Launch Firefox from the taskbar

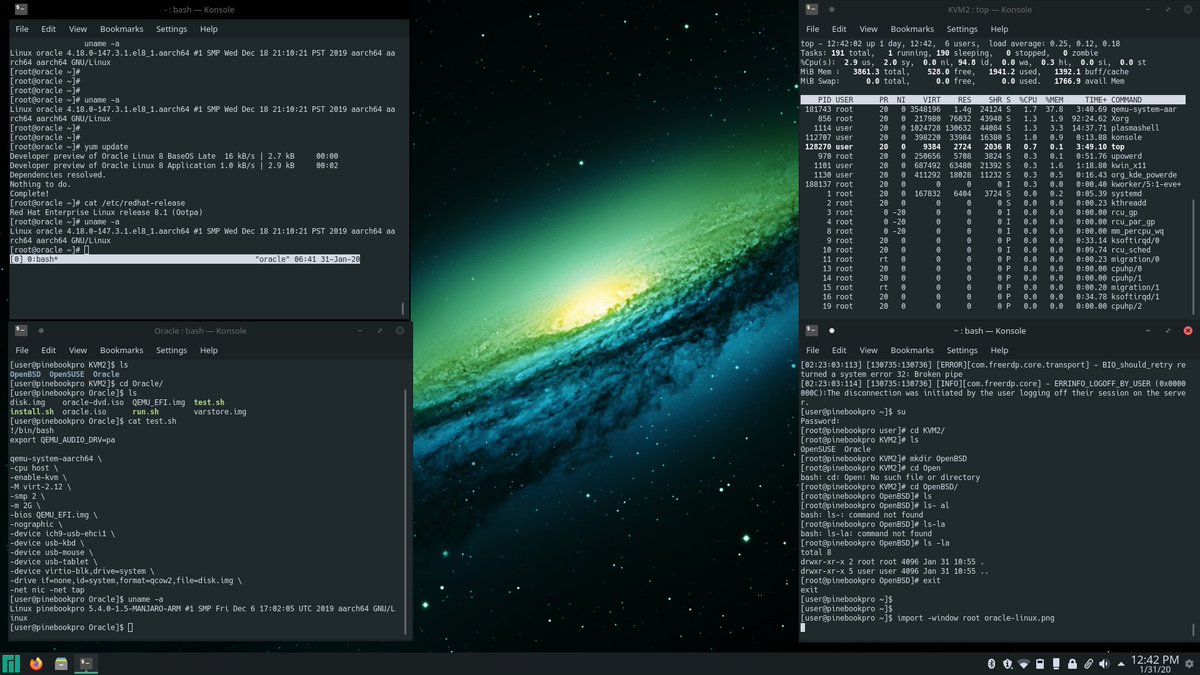click(x=37, y=663)
